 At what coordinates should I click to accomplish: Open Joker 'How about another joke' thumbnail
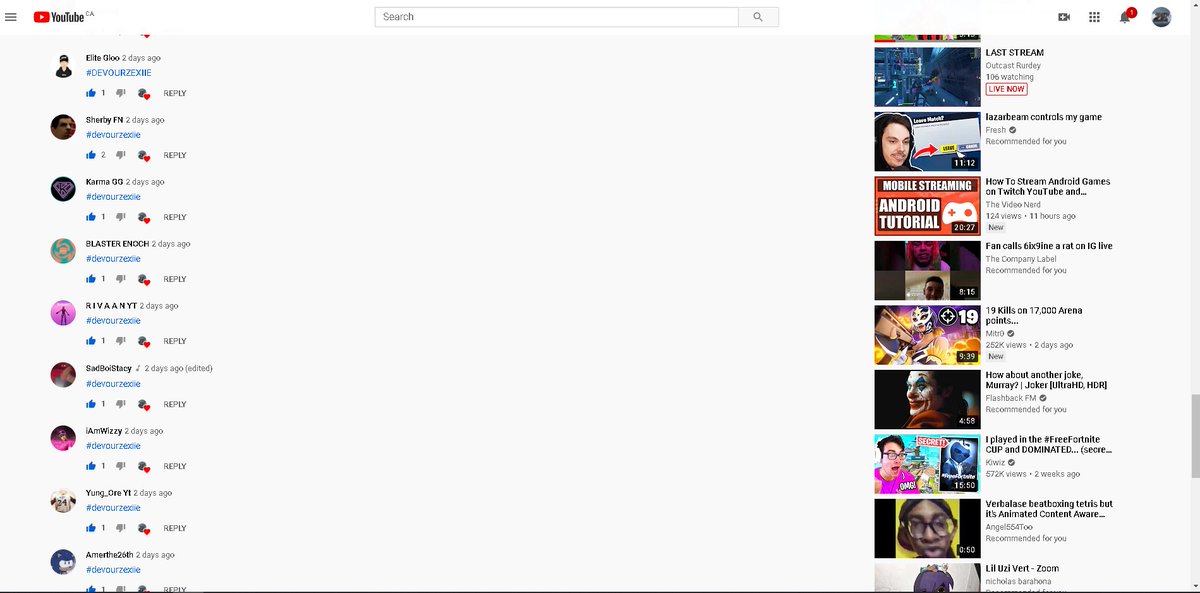(926, 400)
